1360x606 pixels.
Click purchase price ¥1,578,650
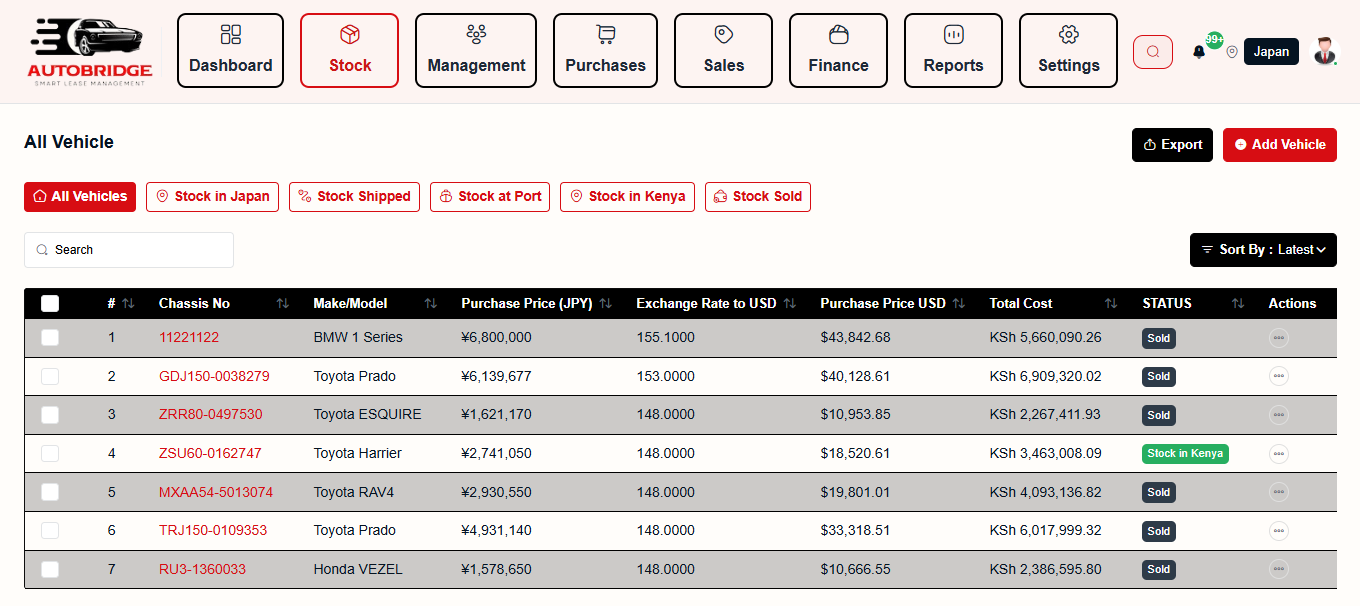[x=496, y=570]
